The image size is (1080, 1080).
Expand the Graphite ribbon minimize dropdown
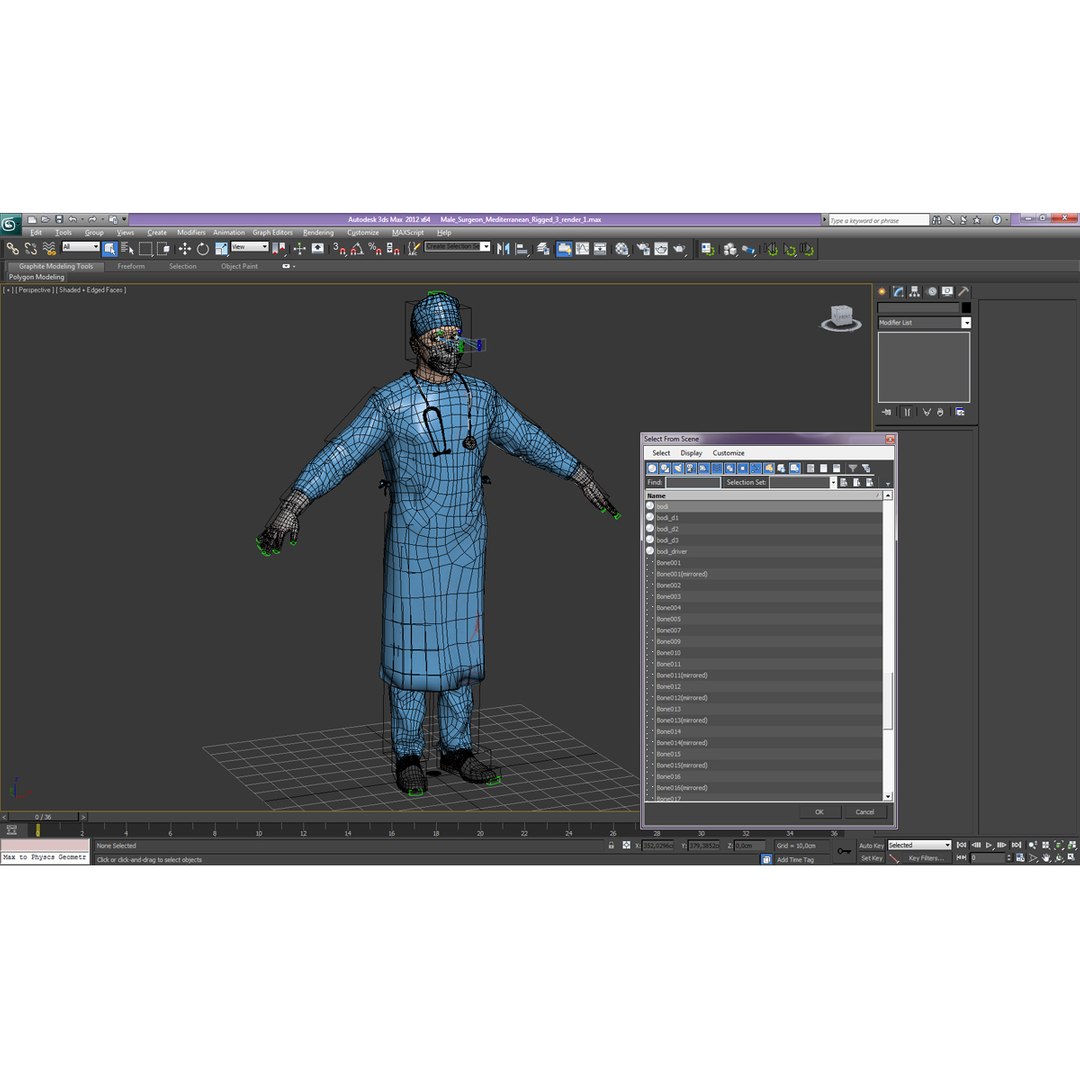tap(288, 266)
